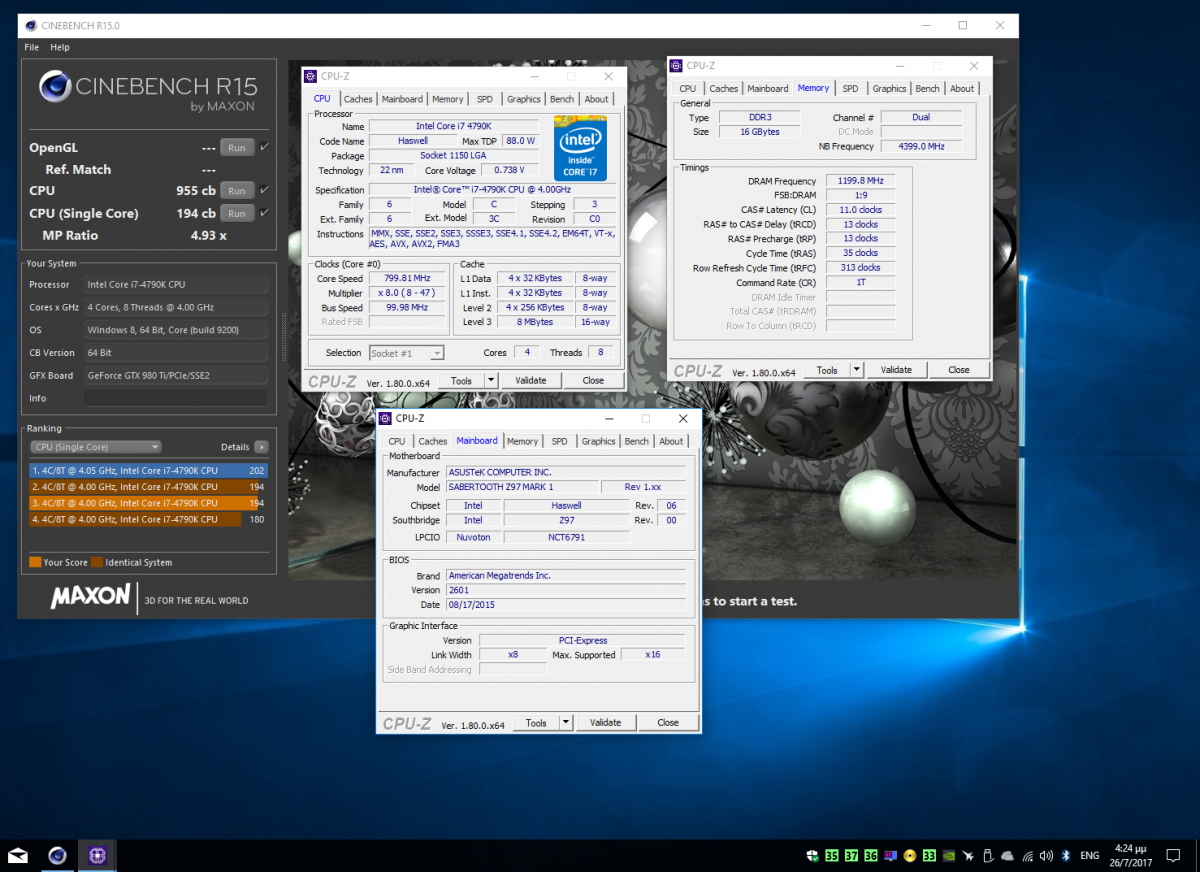Click the DRAM Frequency value 1199.8 MHz
Viewport: 1200px width, 872px height.
[861, 181]
